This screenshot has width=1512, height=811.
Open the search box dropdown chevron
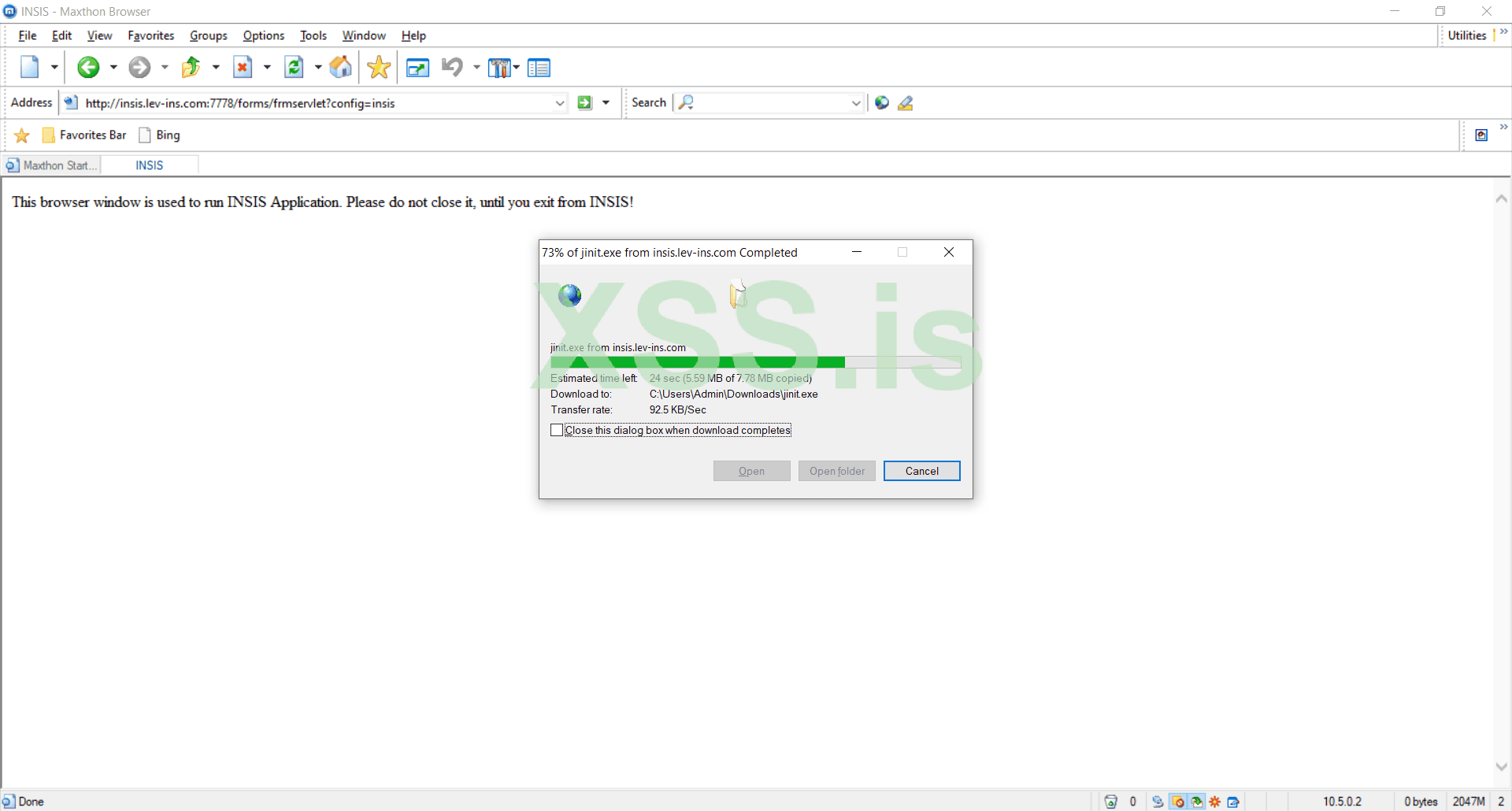click(x=856, y=102)
